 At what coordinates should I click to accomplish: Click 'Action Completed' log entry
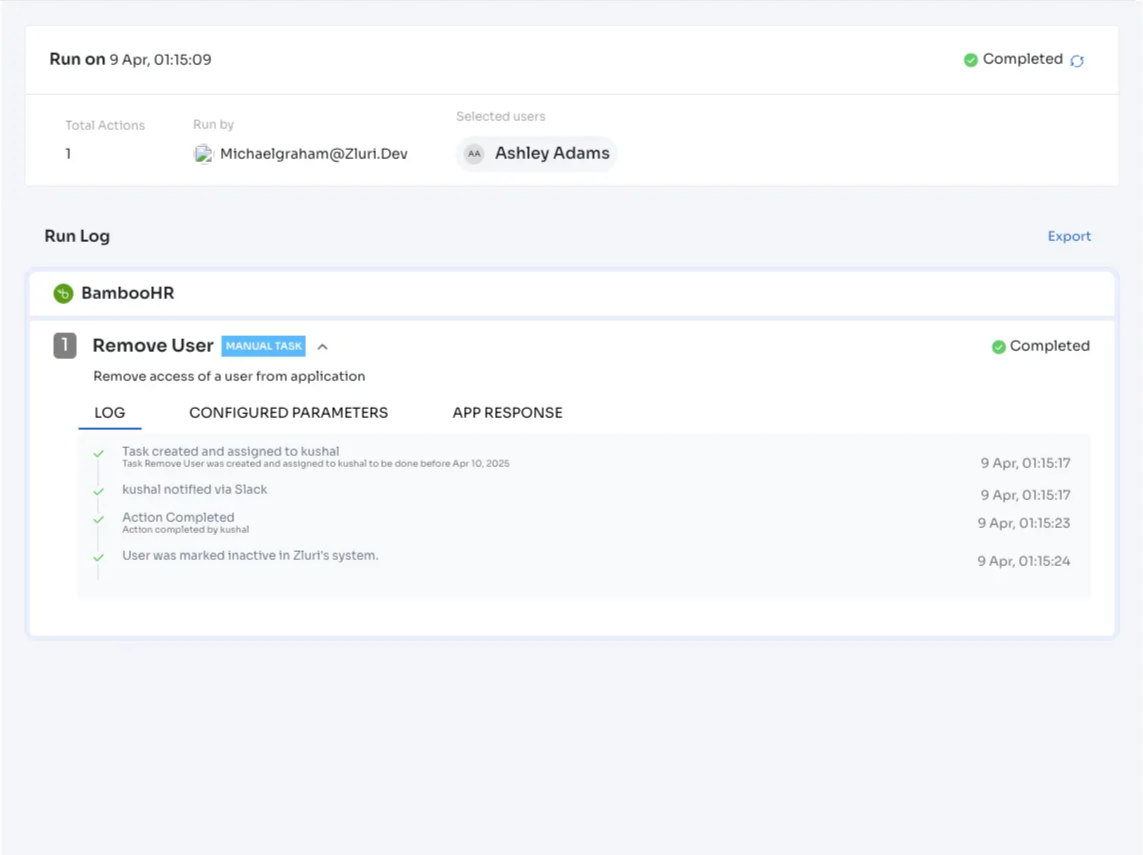coord(178,517)
